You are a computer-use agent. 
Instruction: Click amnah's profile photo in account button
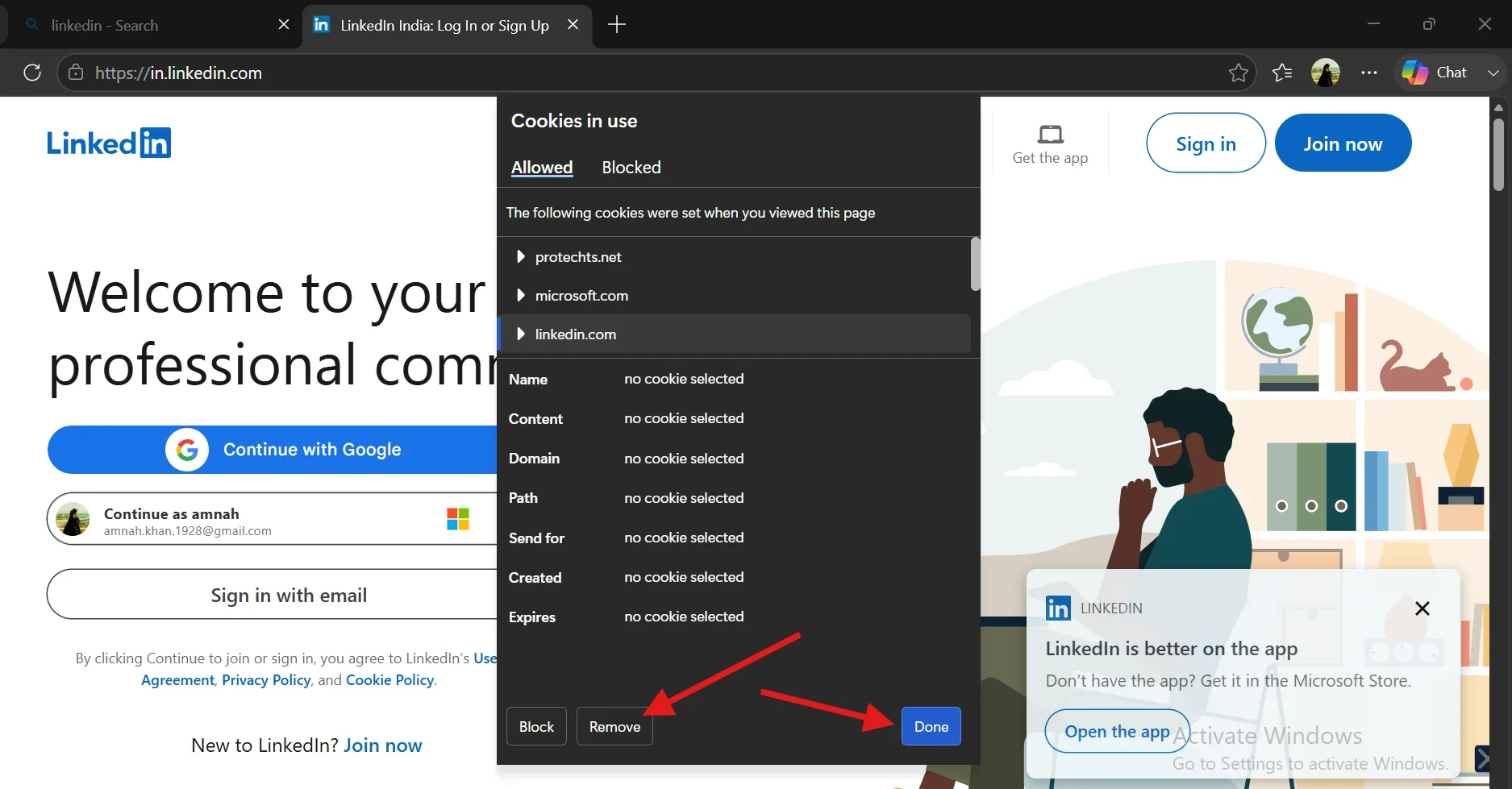(x=73, y=519)
